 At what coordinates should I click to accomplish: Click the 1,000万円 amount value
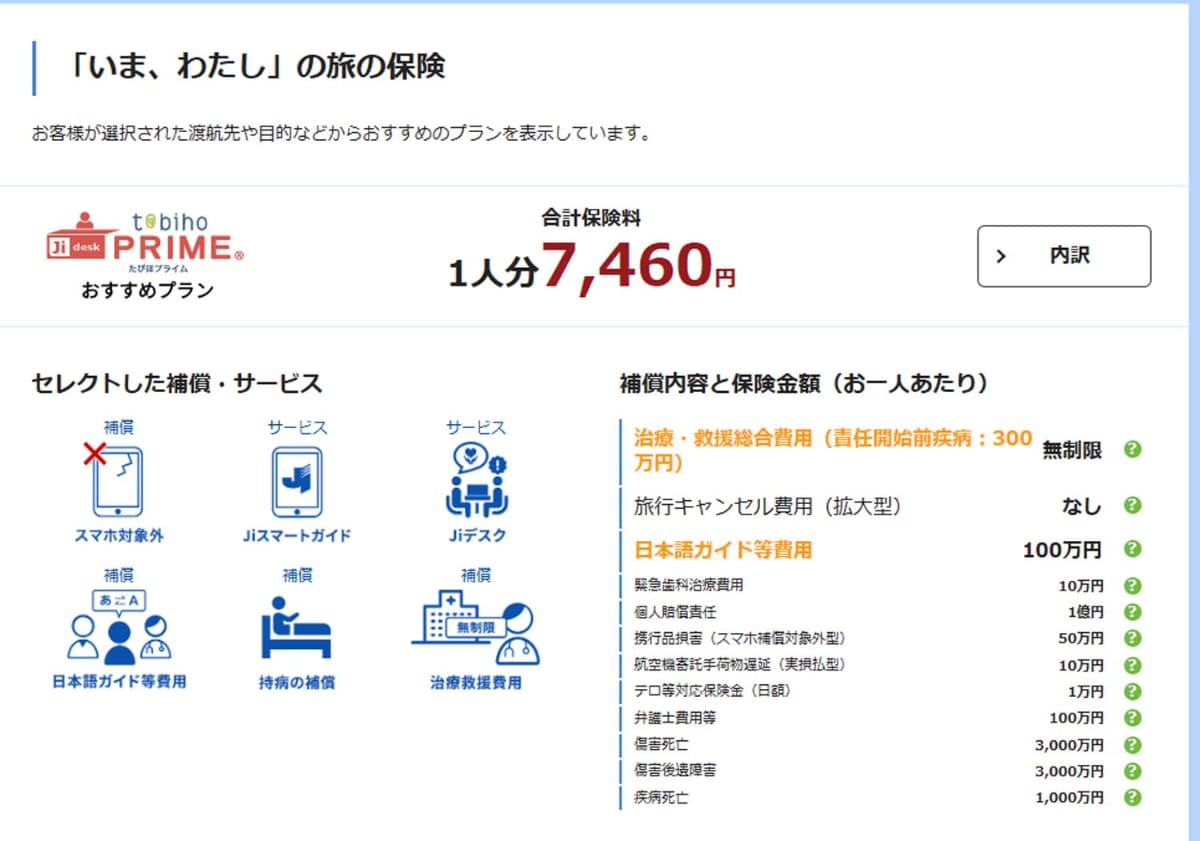[1069, 798]
